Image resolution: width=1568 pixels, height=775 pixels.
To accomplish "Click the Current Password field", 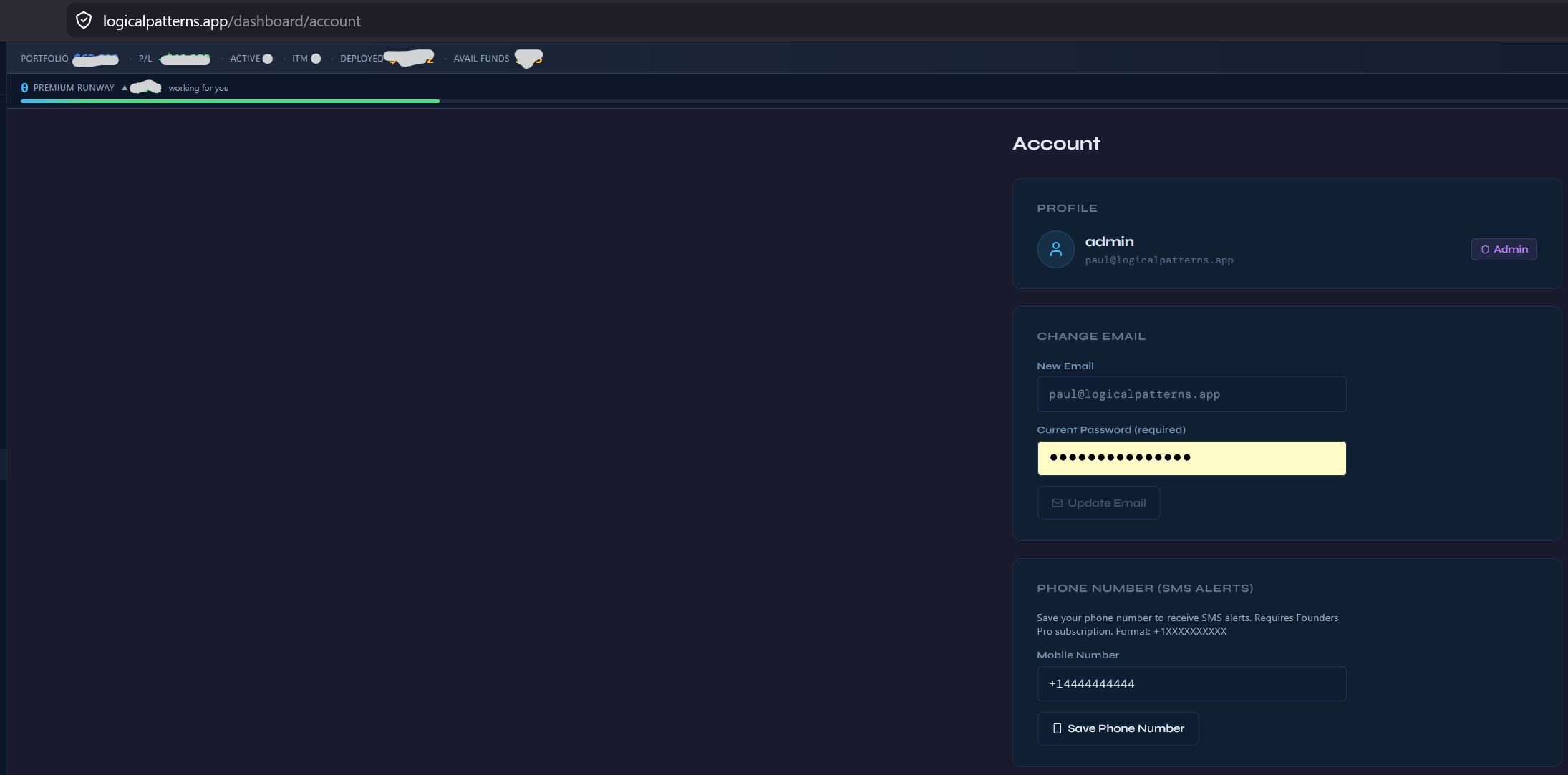I will (x=1191, y=458).
